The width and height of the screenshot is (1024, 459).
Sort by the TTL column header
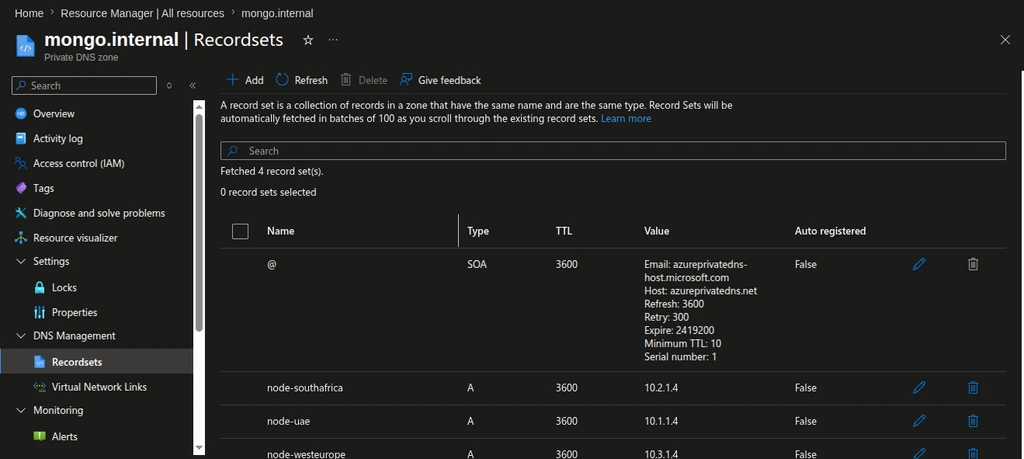[564, 231]
